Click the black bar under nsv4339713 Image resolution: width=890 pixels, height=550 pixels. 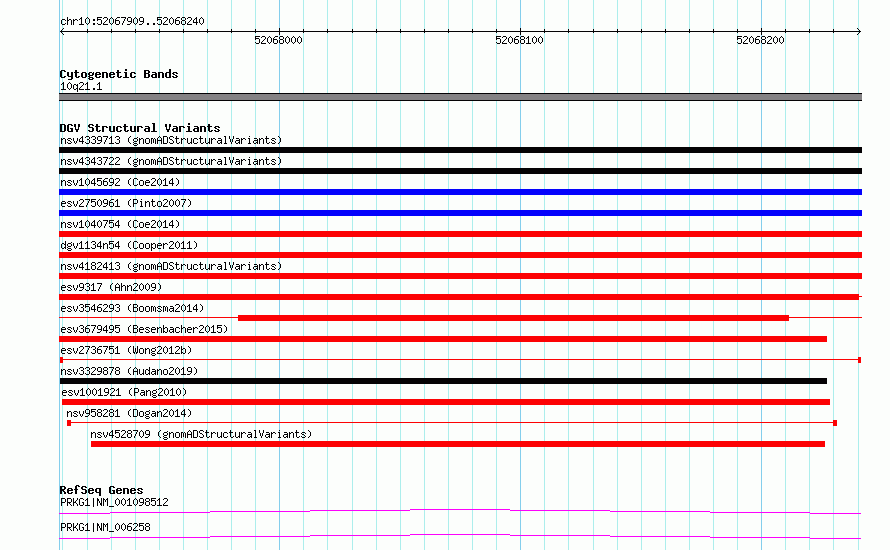460,150
